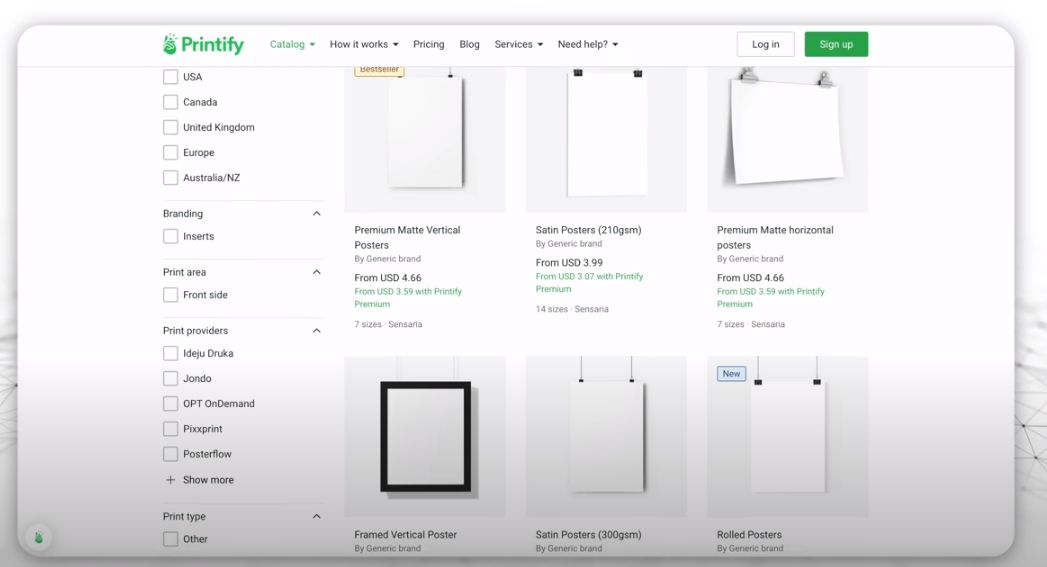Collapse the Branding filter section
Screen dimensions: 1047x567
tap(317, 214)
